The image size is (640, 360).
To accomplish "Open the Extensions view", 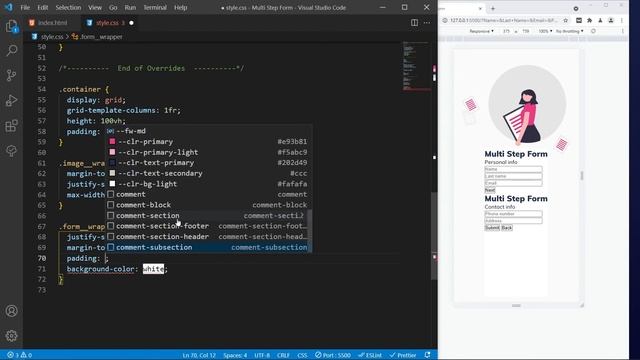I will pyautogui.click(x=11, y=126).
